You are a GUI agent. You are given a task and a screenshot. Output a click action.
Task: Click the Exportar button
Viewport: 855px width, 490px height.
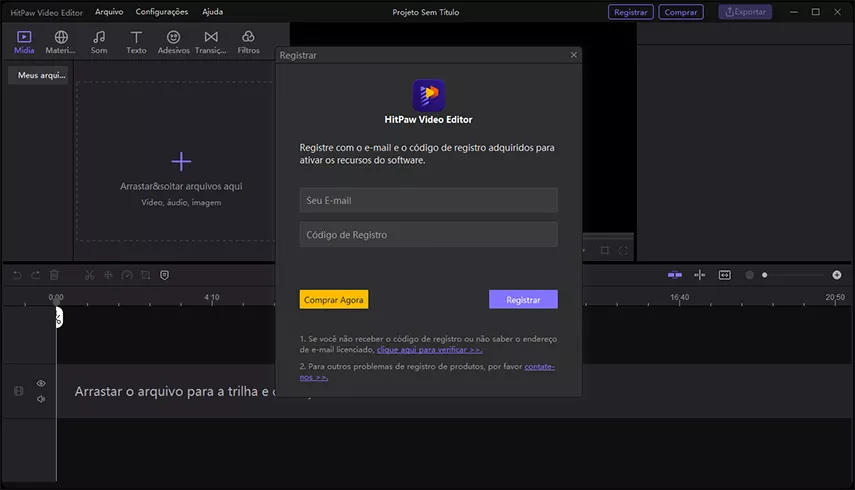coord(745,12)
